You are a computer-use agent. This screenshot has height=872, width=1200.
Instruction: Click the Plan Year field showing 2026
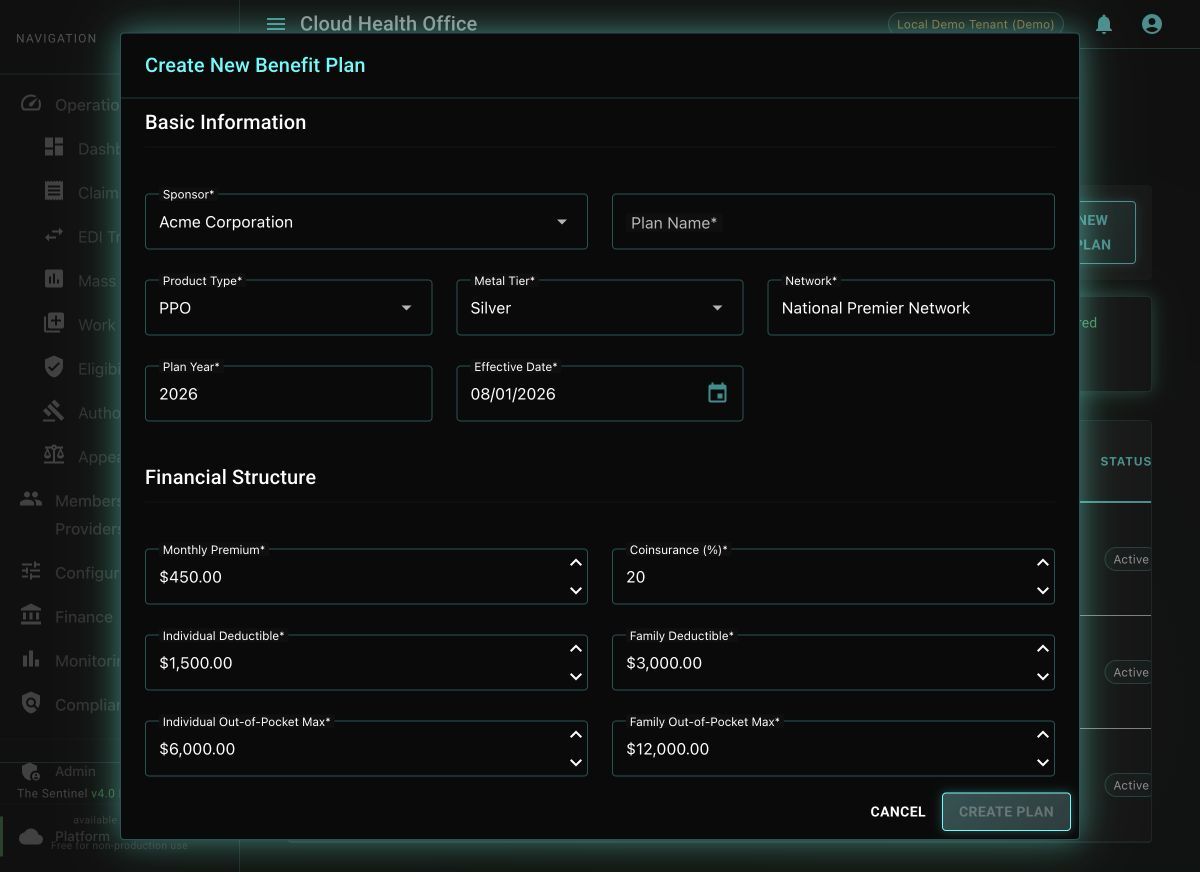pos(288,394)
